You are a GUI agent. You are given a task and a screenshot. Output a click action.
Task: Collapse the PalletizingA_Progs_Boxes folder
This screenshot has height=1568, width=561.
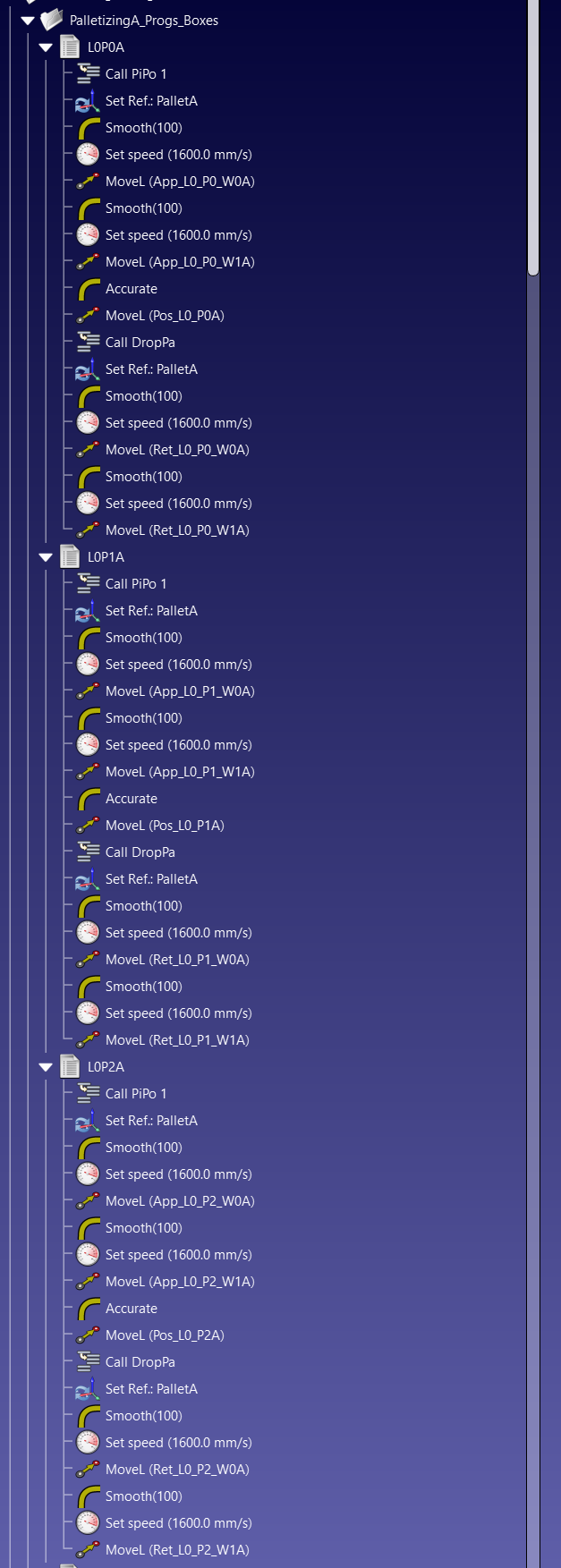click(28, 21)
